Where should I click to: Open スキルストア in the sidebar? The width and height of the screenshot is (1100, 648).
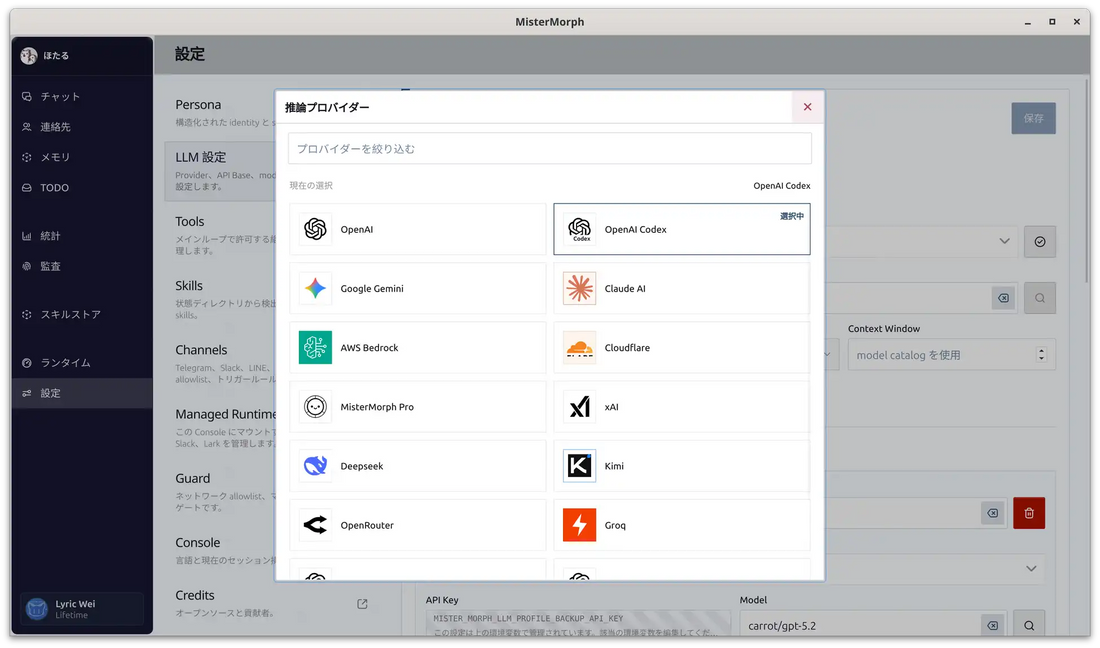(x=82, y=315)
